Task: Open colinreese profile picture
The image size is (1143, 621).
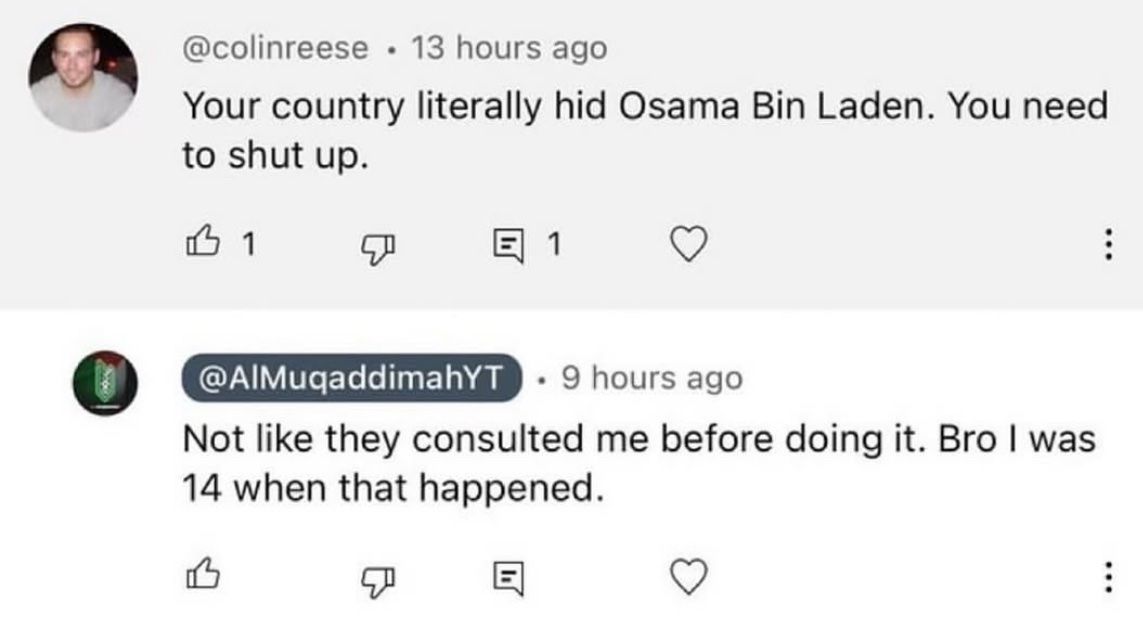Action: point(82,78)
